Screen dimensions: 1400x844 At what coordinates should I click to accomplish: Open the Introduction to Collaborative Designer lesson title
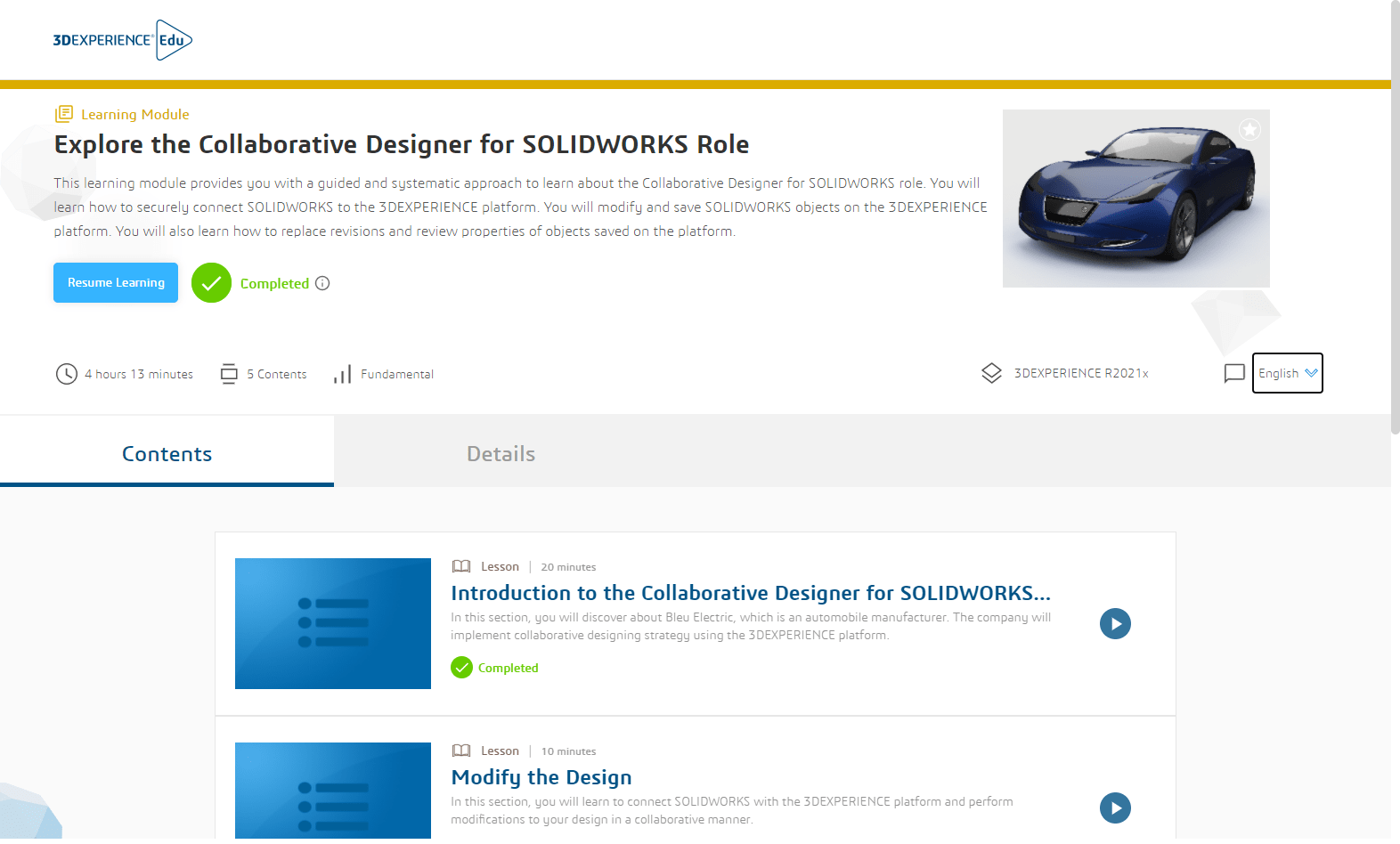(750, 593)
